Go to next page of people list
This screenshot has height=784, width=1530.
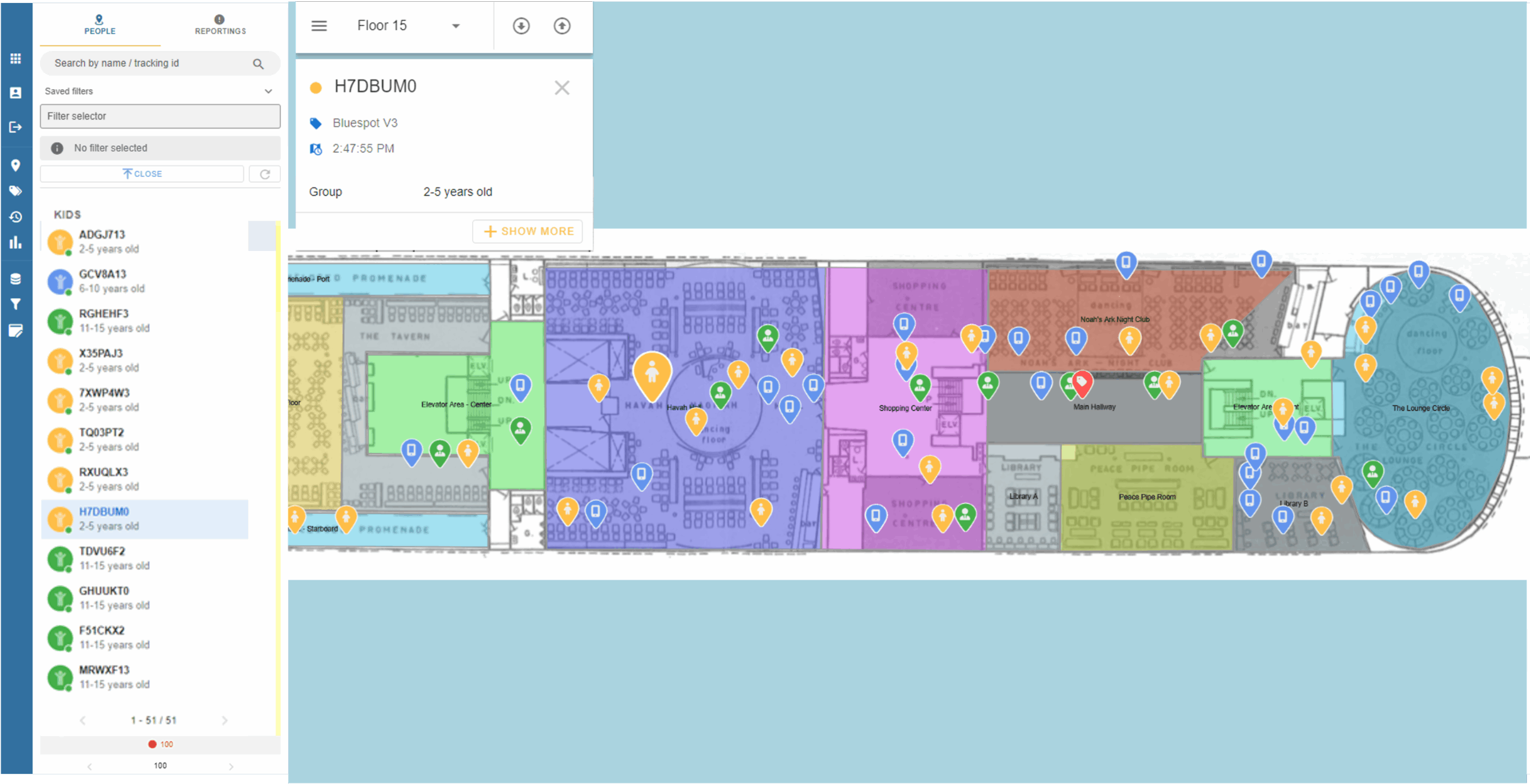point(225,721)
